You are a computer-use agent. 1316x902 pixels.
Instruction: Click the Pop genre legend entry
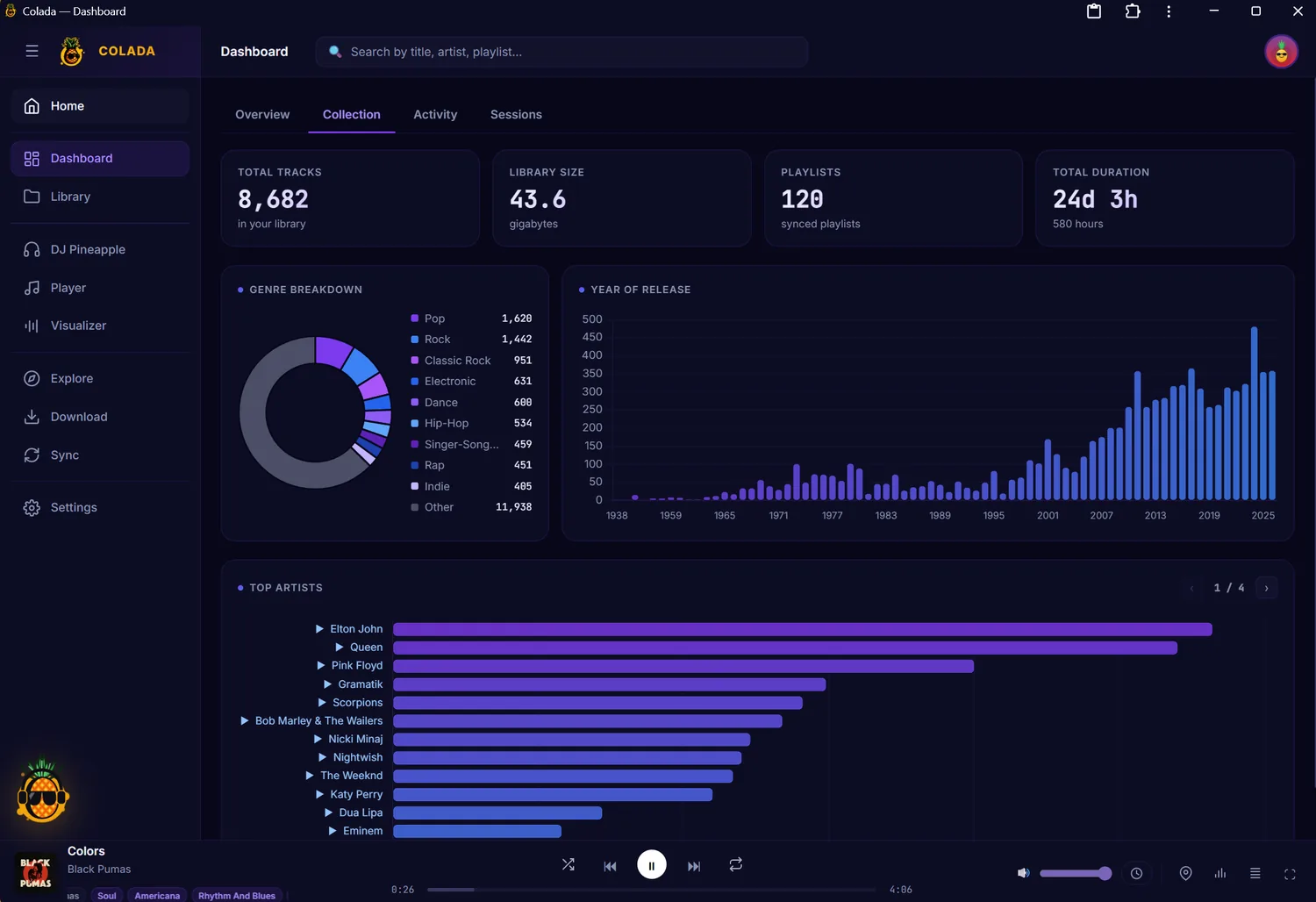click(471, 319)
